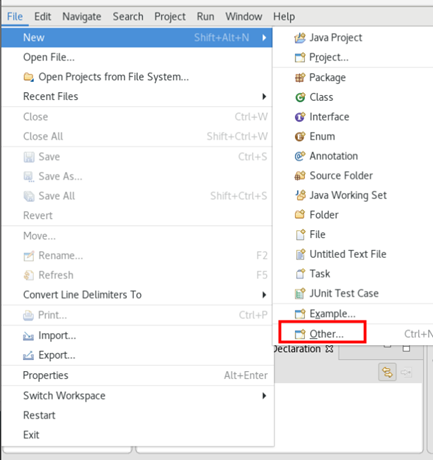Click the brown Enum icon

pos(300,137)
